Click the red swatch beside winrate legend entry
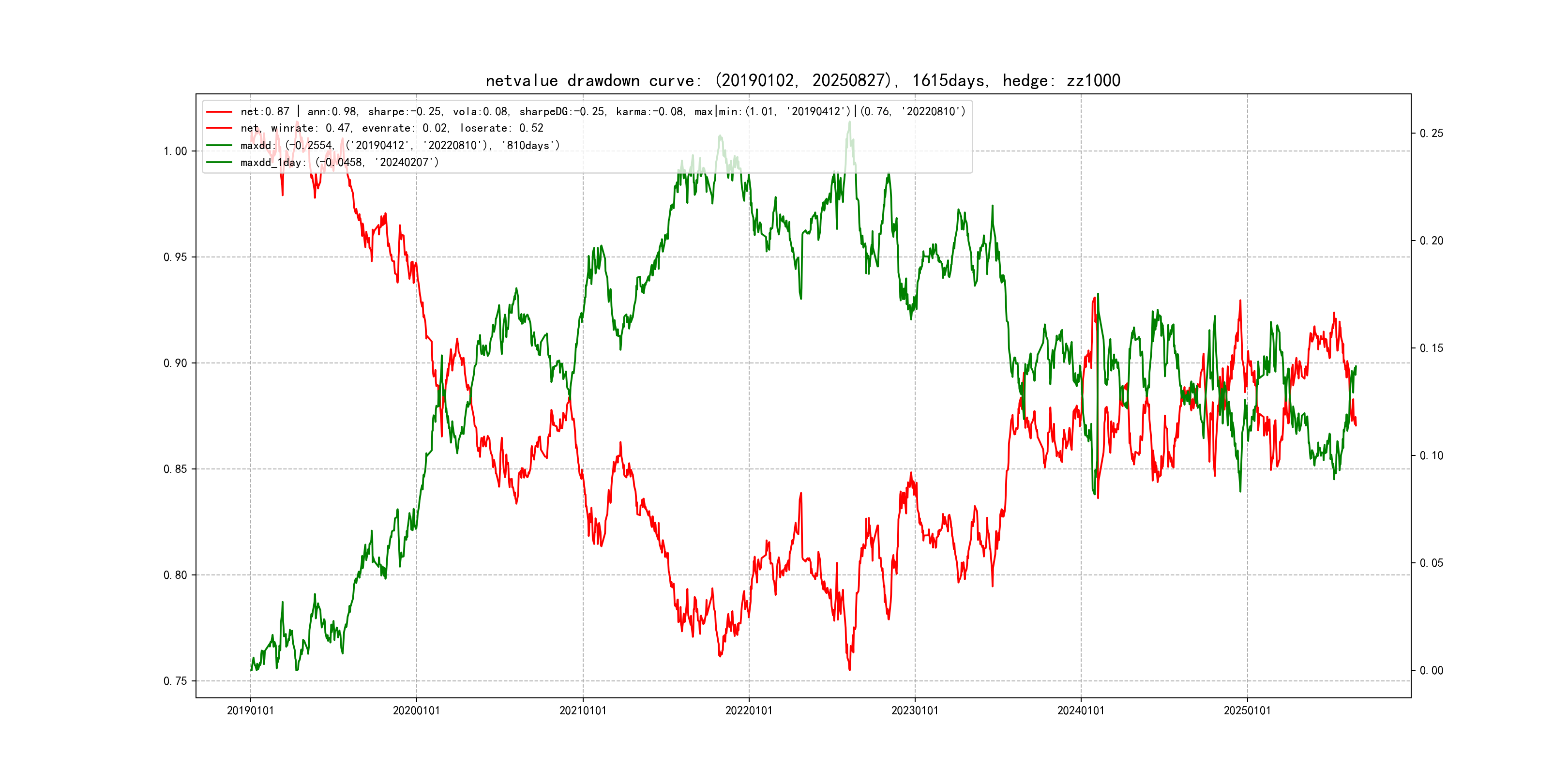The width and height of the screenshot is (1568, 784). point(219,128)
